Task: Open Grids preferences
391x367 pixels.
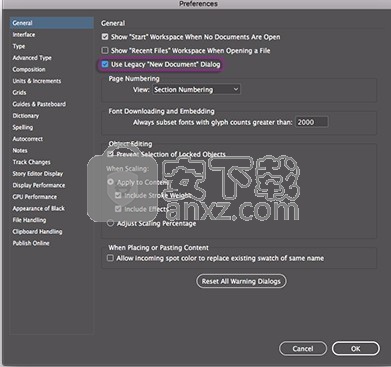Action: point(19,93)
